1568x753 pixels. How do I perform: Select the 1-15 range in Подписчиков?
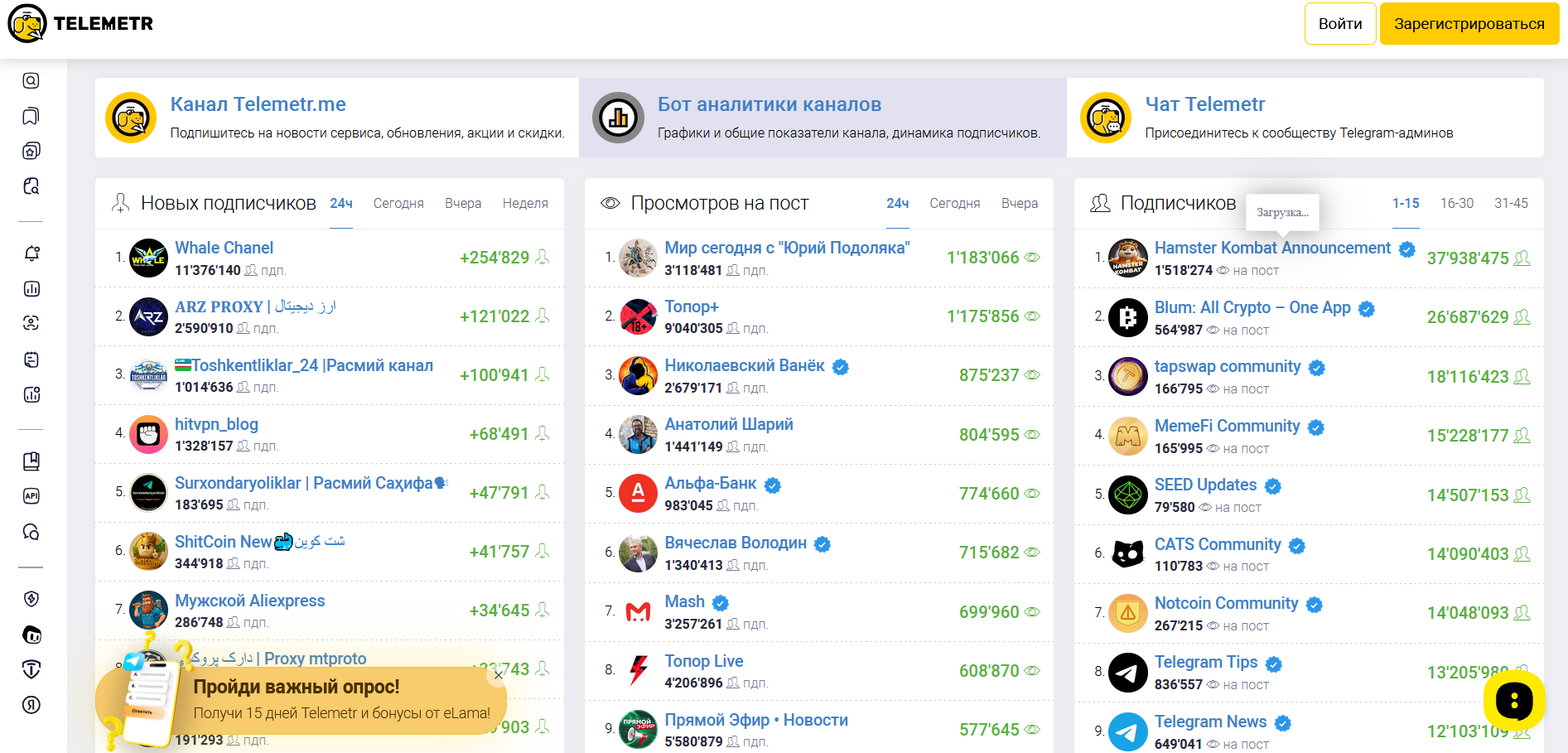[1406, 203]
